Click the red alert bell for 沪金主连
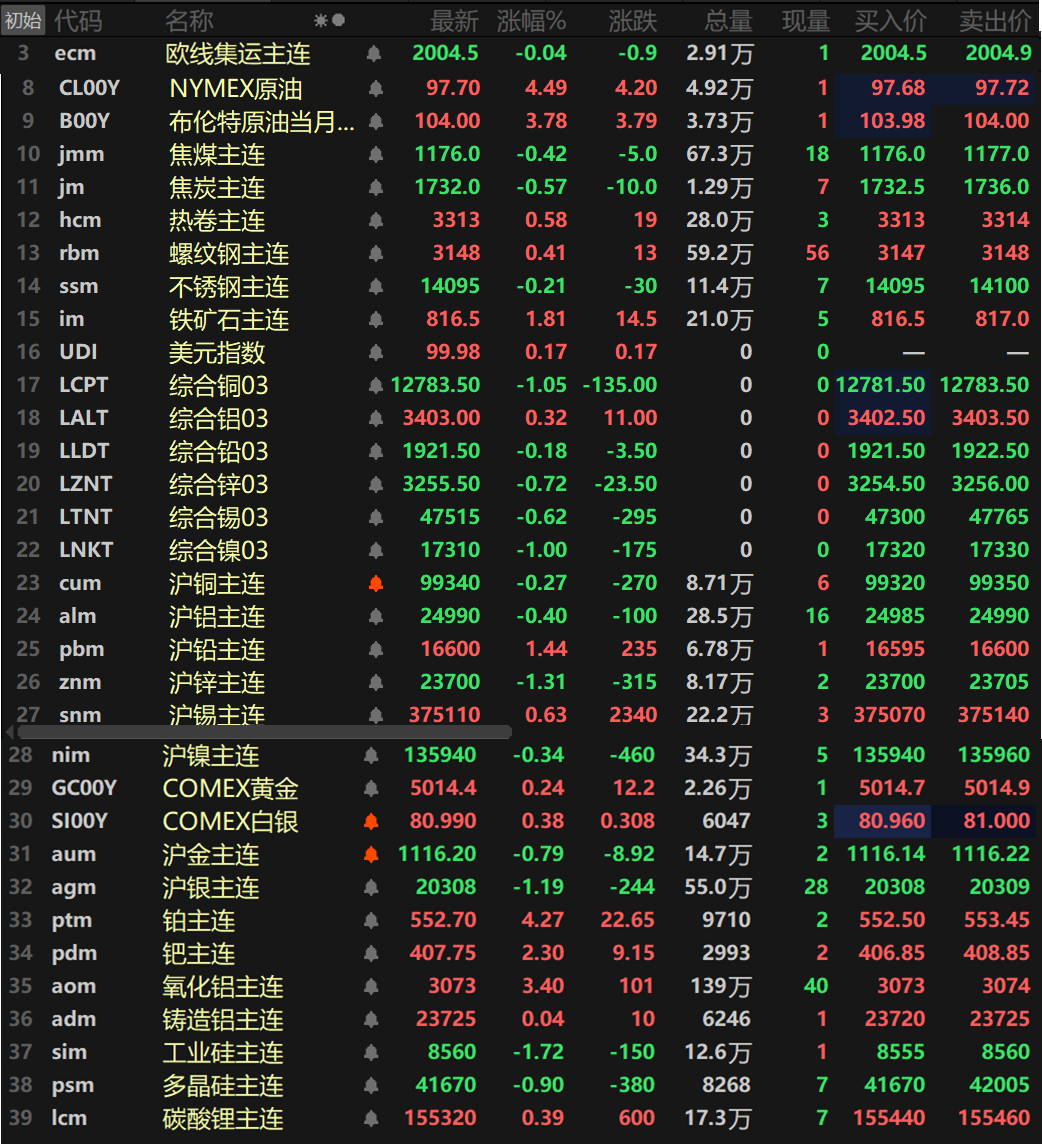 371,855
